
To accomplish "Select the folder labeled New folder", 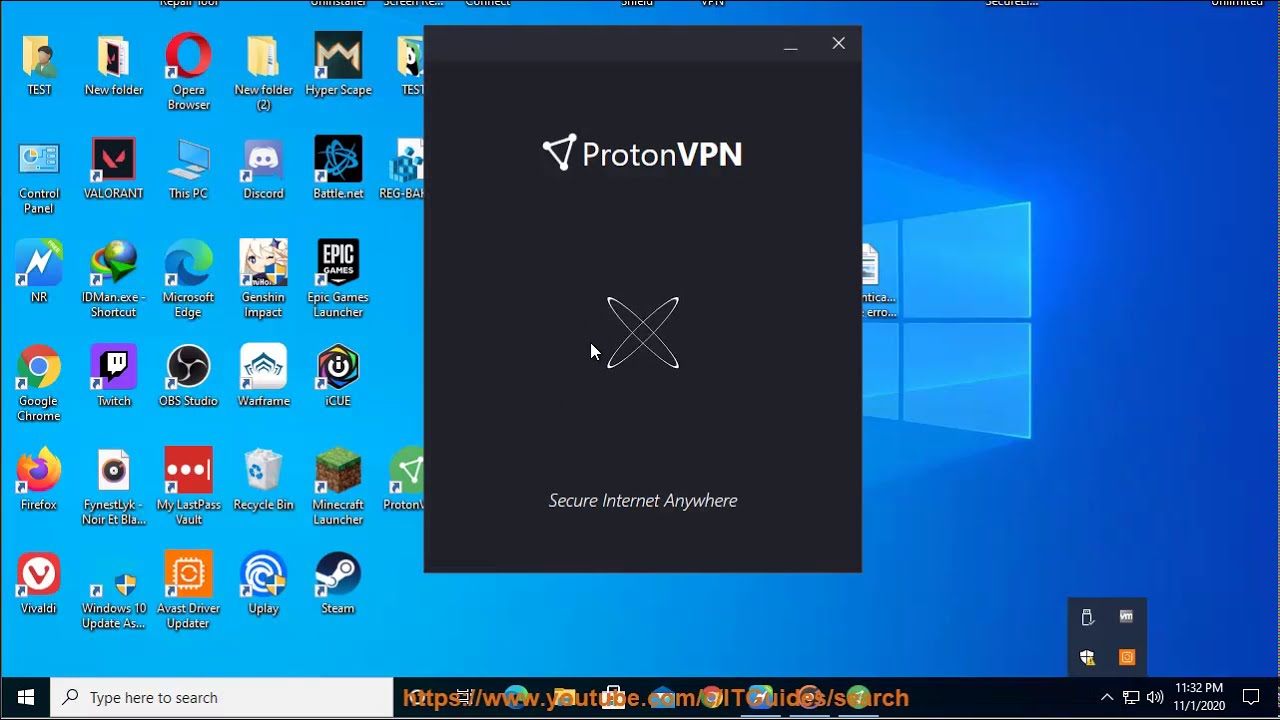I will point(113,64).
